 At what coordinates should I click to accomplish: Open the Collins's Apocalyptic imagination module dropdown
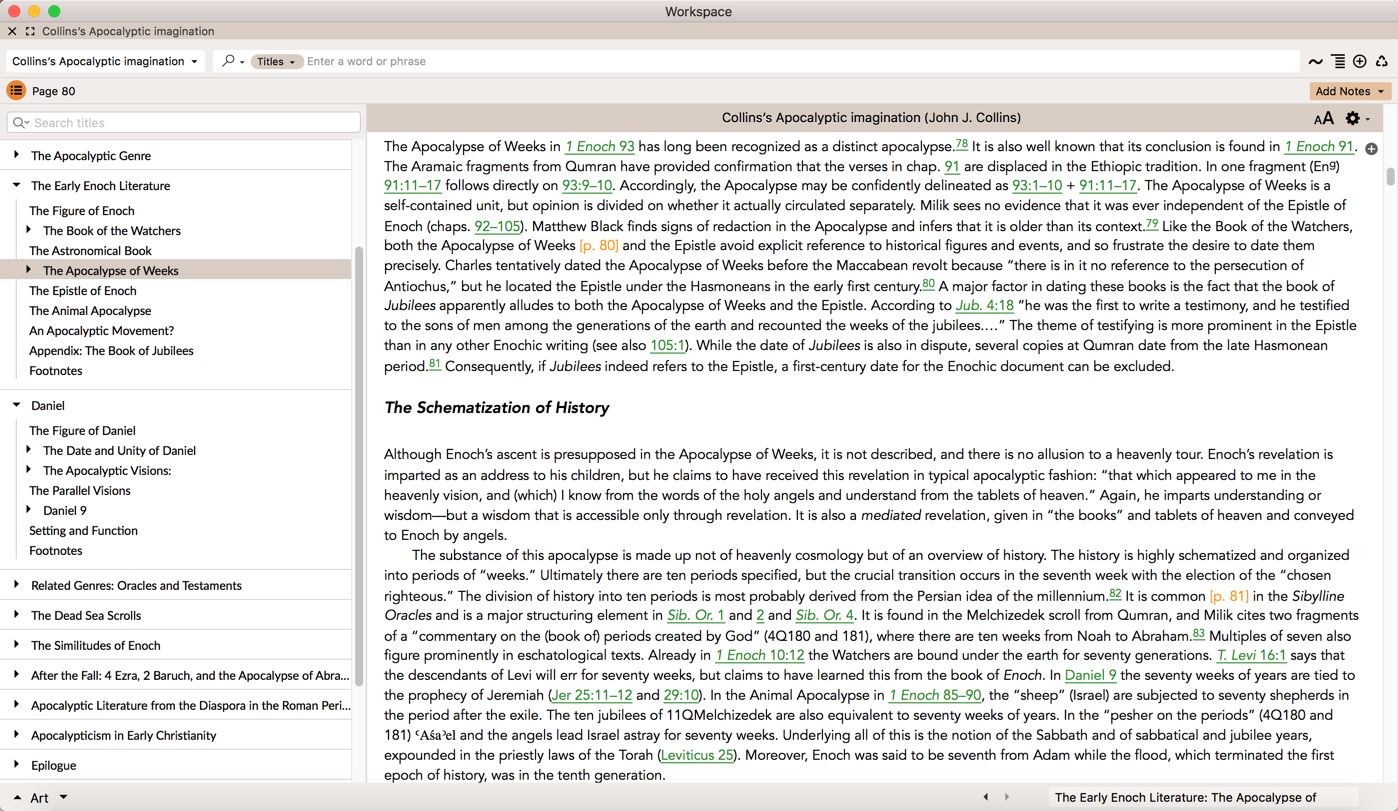105,61
